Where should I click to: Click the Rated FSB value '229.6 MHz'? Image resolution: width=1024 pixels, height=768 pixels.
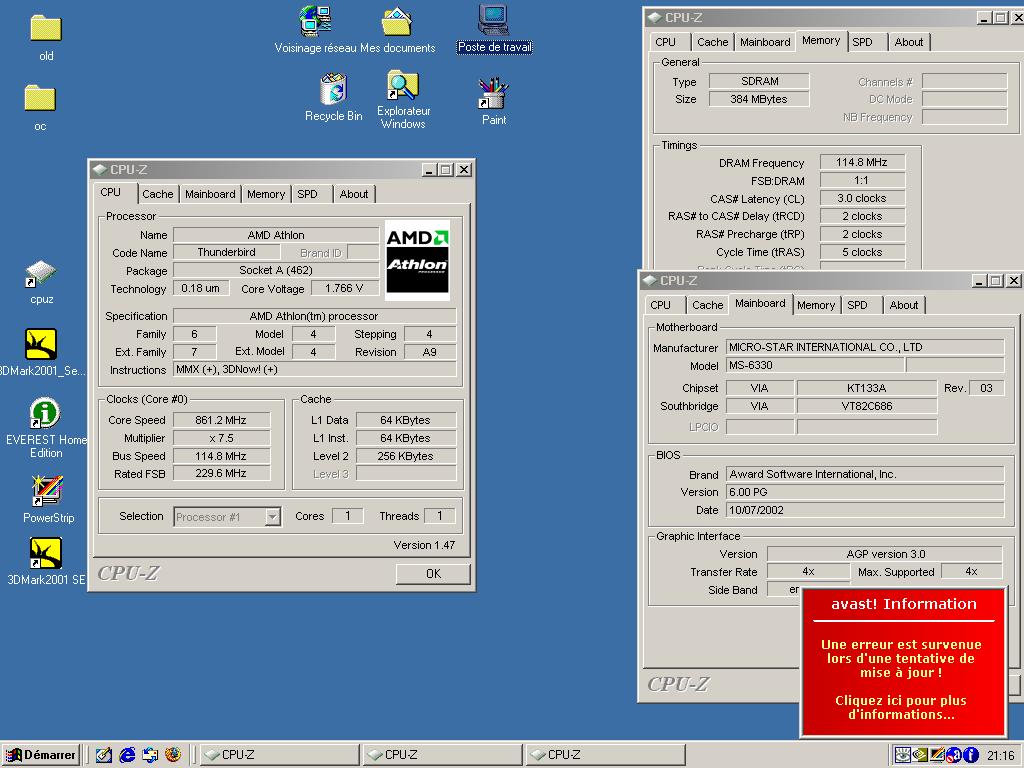(x=221, y=473)
